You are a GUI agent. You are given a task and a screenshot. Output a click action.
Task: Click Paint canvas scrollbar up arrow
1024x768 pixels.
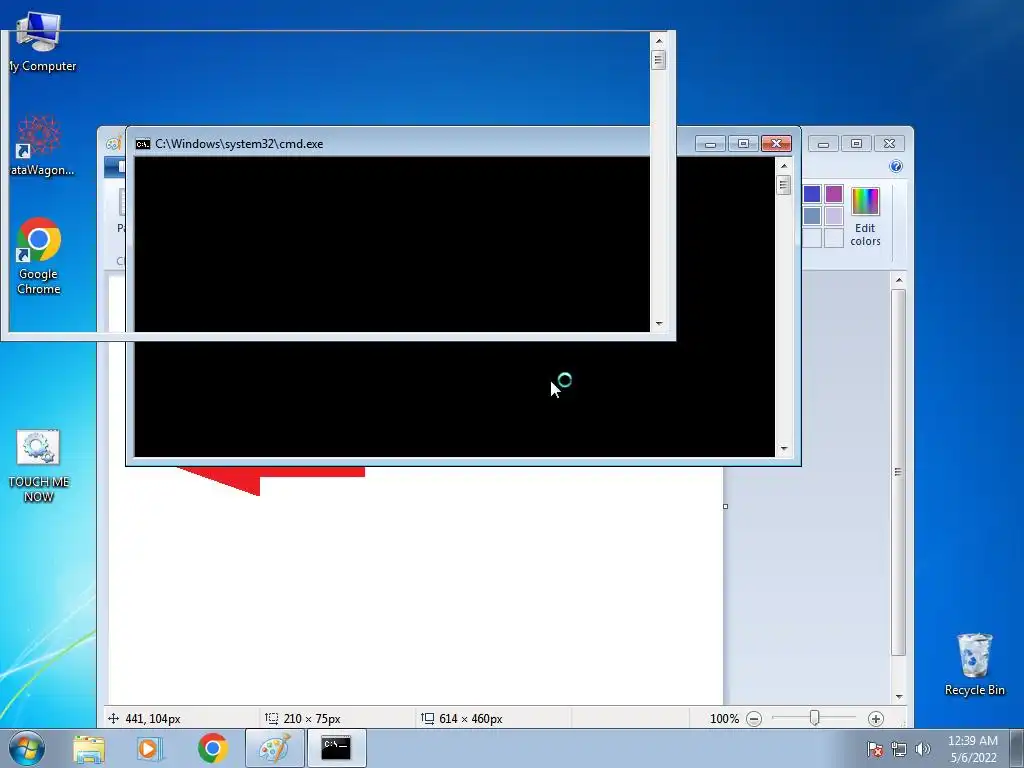(x=899, y=280)
